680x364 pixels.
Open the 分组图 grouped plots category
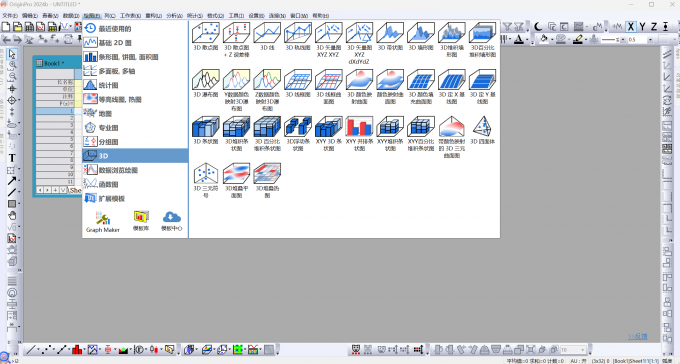click(x=135, y=142)
